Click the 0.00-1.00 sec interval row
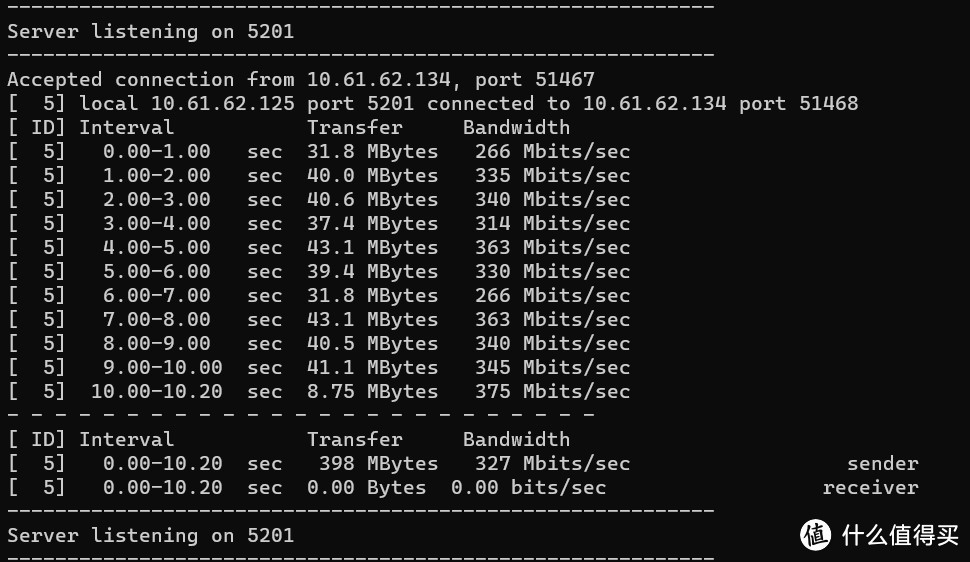970x562 pixels. pos(319,152)
